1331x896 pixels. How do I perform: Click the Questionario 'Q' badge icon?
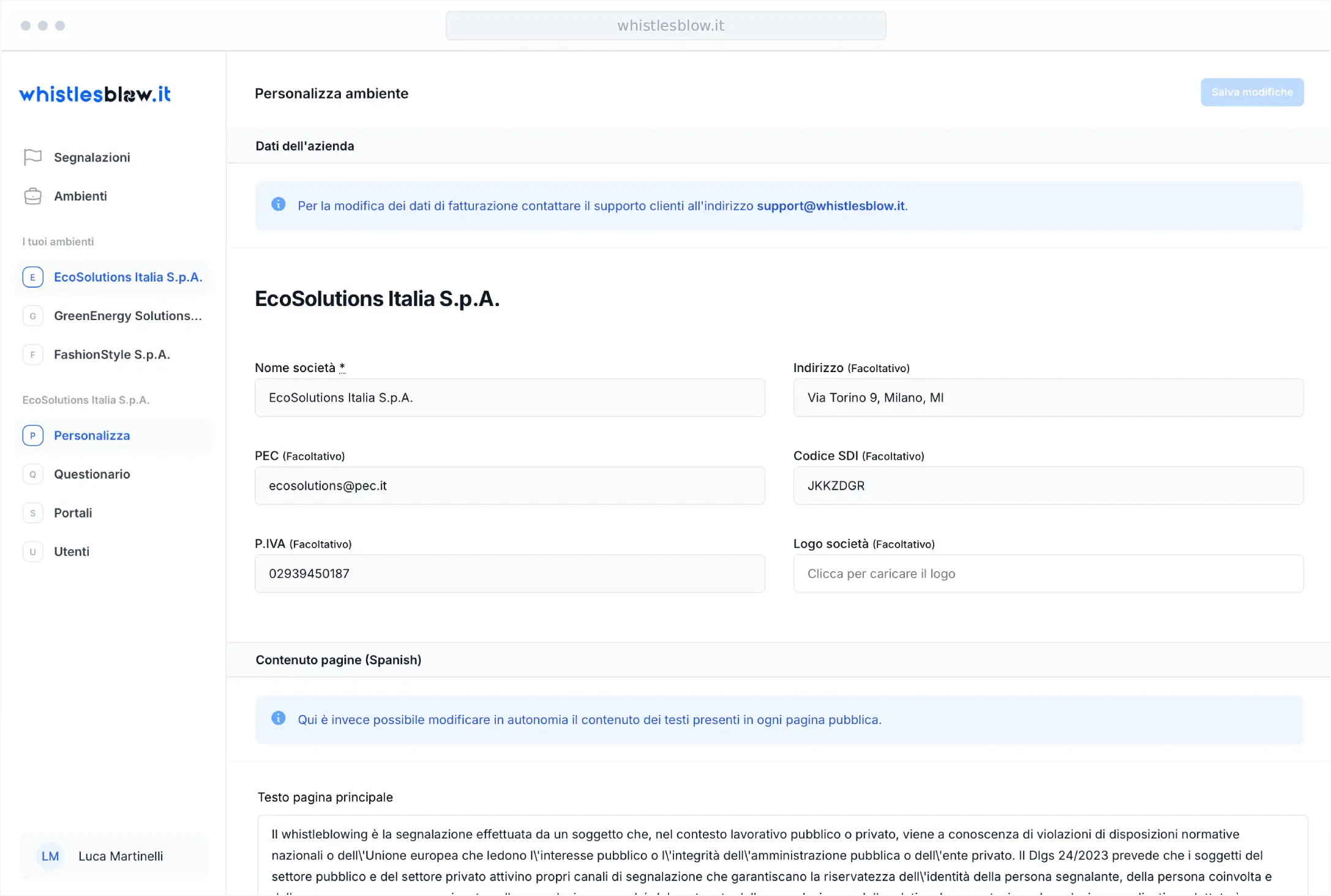coord(33,474)
